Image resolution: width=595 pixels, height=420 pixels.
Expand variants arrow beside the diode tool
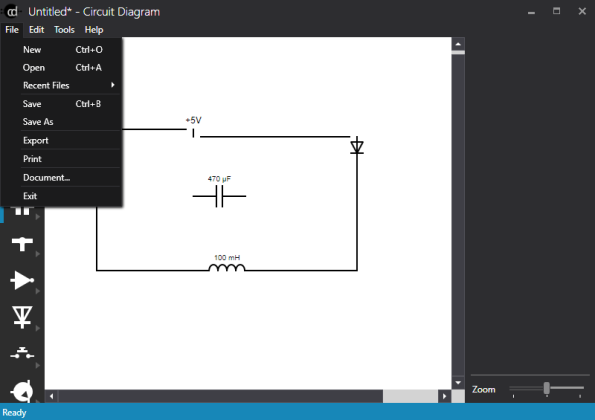(38, 329)
